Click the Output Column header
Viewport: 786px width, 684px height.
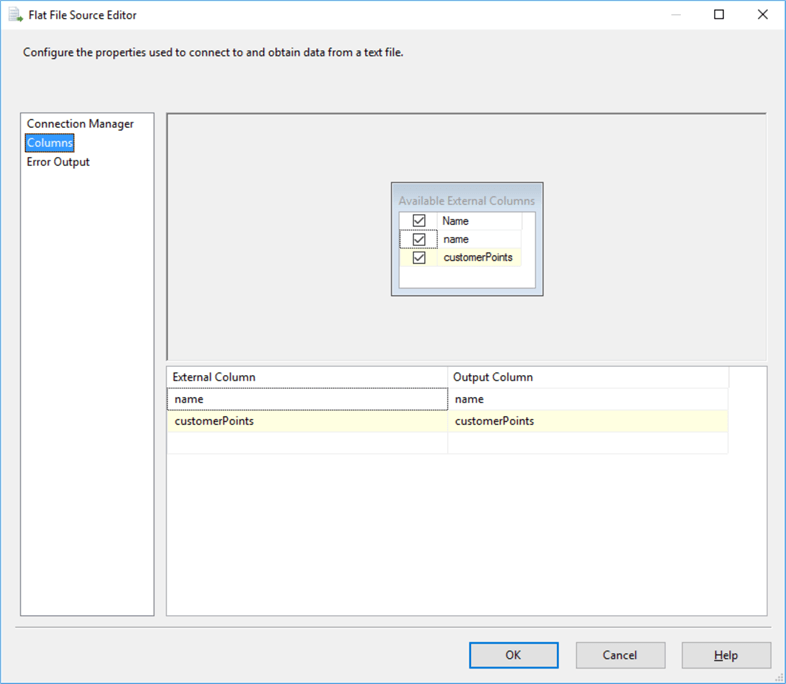click(588, 377)
